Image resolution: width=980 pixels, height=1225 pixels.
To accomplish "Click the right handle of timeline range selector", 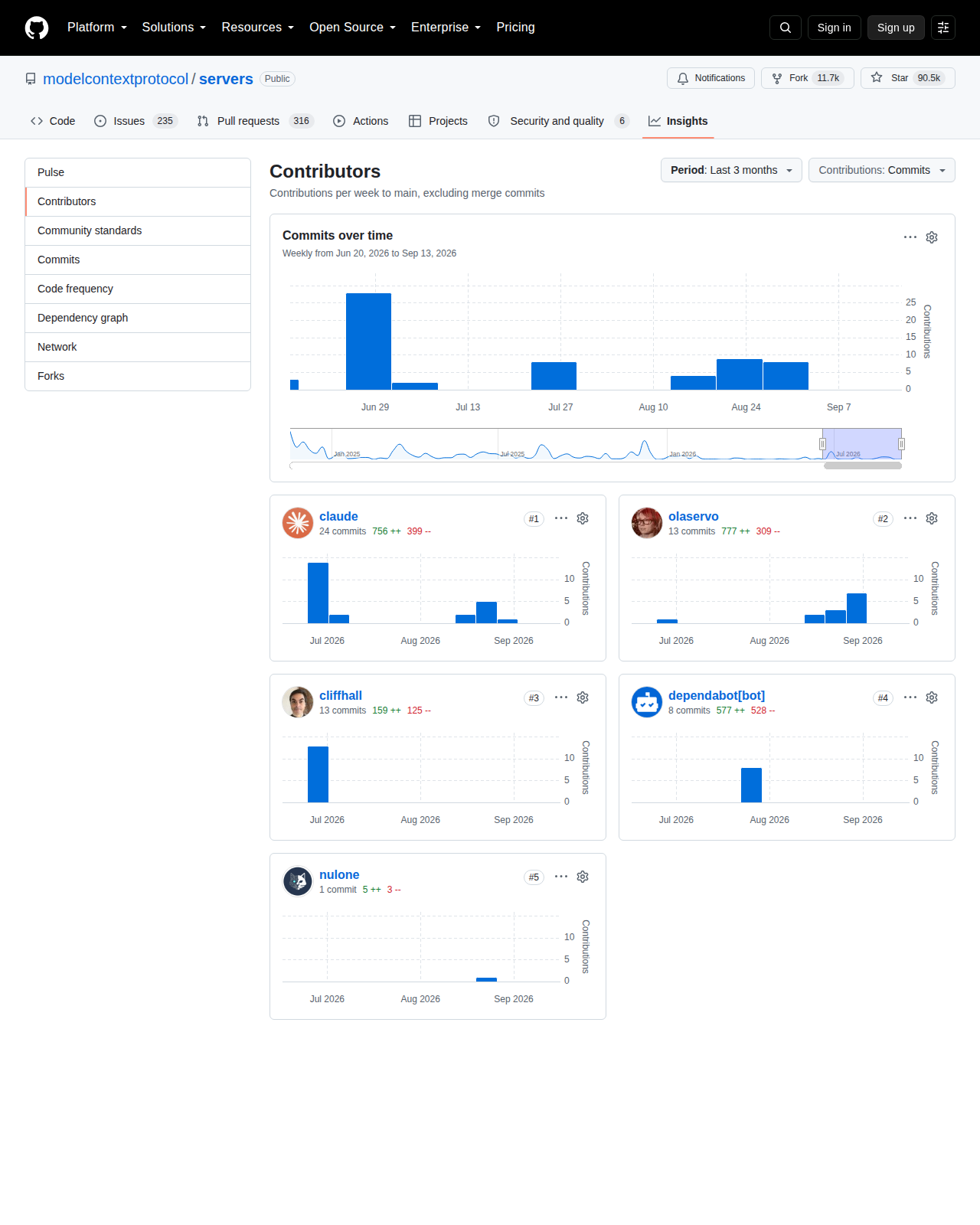I will (x=901, y=444).
